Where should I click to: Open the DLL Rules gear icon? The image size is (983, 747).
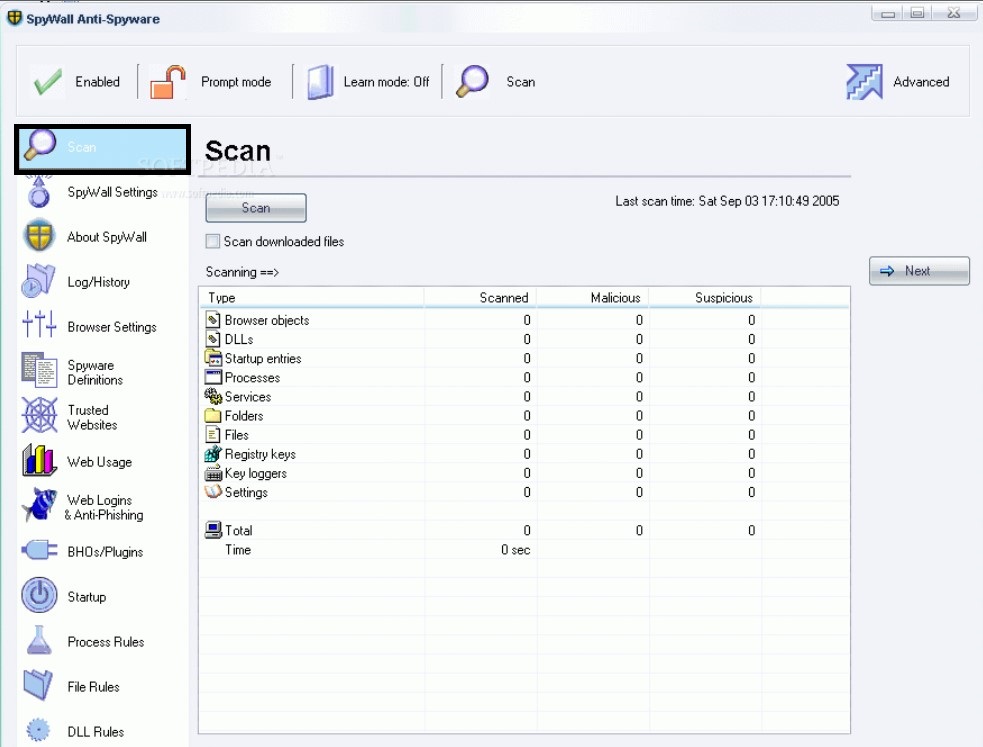(x=38, y=731)
